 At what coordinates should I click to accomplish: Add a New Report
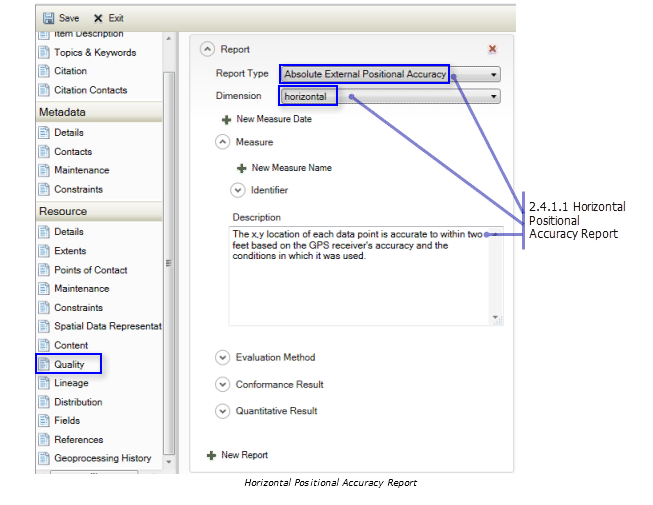[x=244, y=455]
